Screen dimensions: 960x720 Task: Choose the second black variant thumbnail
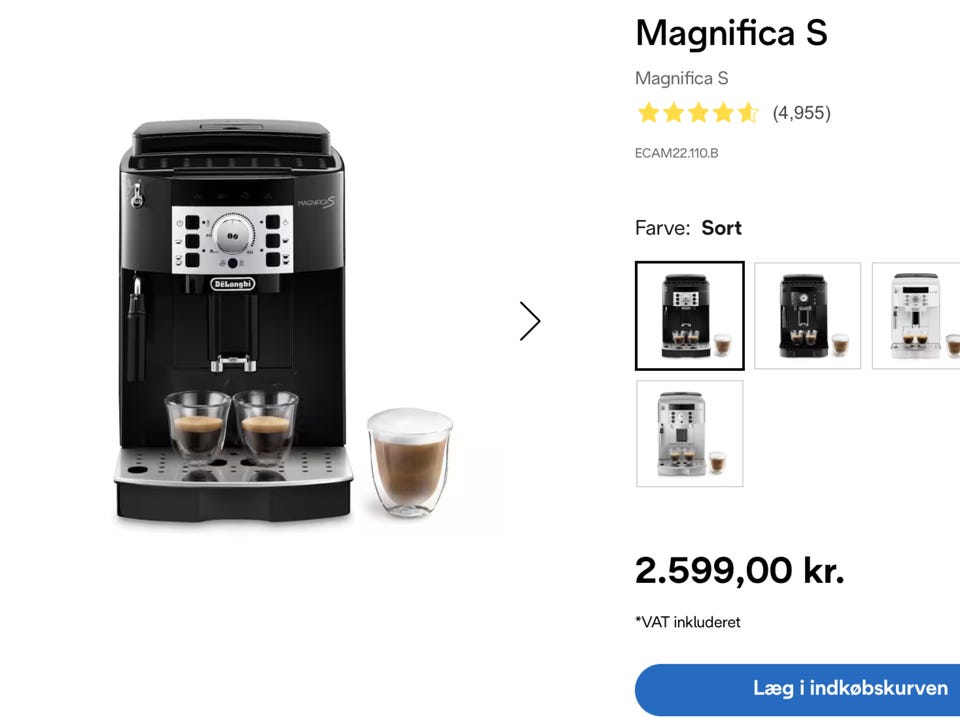[808, 316]
